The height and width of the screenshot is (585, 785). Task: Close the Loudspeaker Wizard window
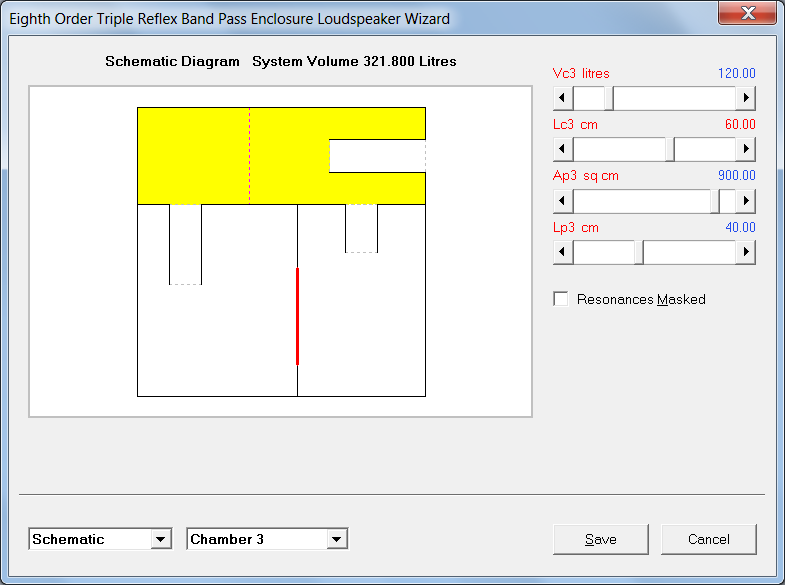(x=747, y=13)
